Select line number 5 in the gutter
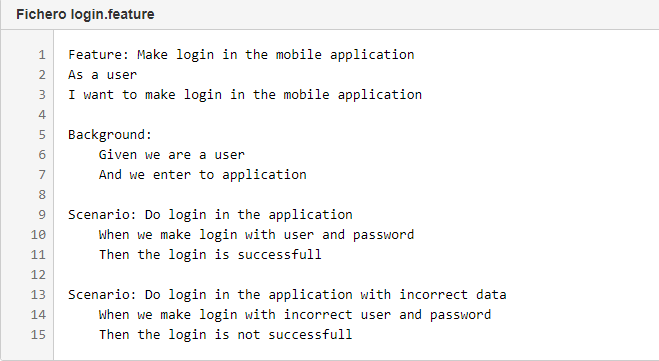The height and width of the screenshot is (361, 659). (x=42, y=134)
